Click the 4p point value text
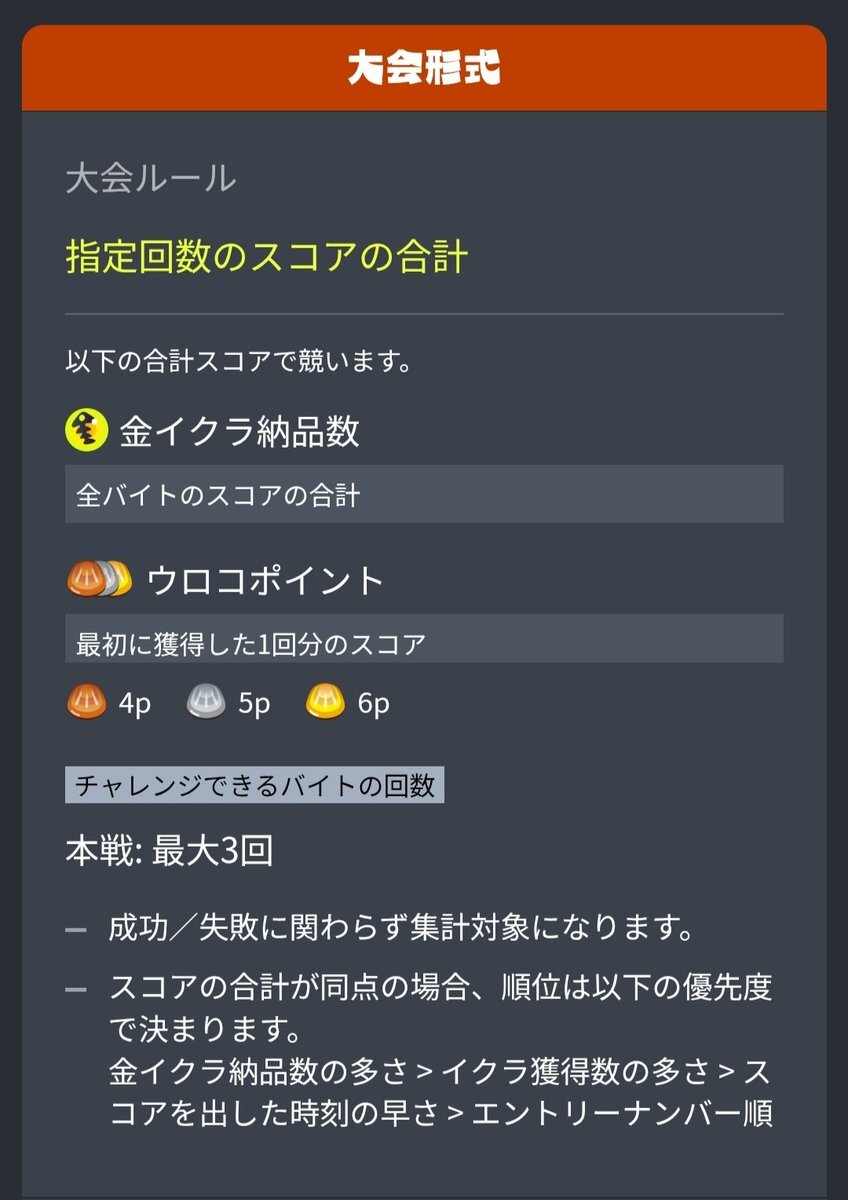This screenshot has width=848, height=1200. 135,704
